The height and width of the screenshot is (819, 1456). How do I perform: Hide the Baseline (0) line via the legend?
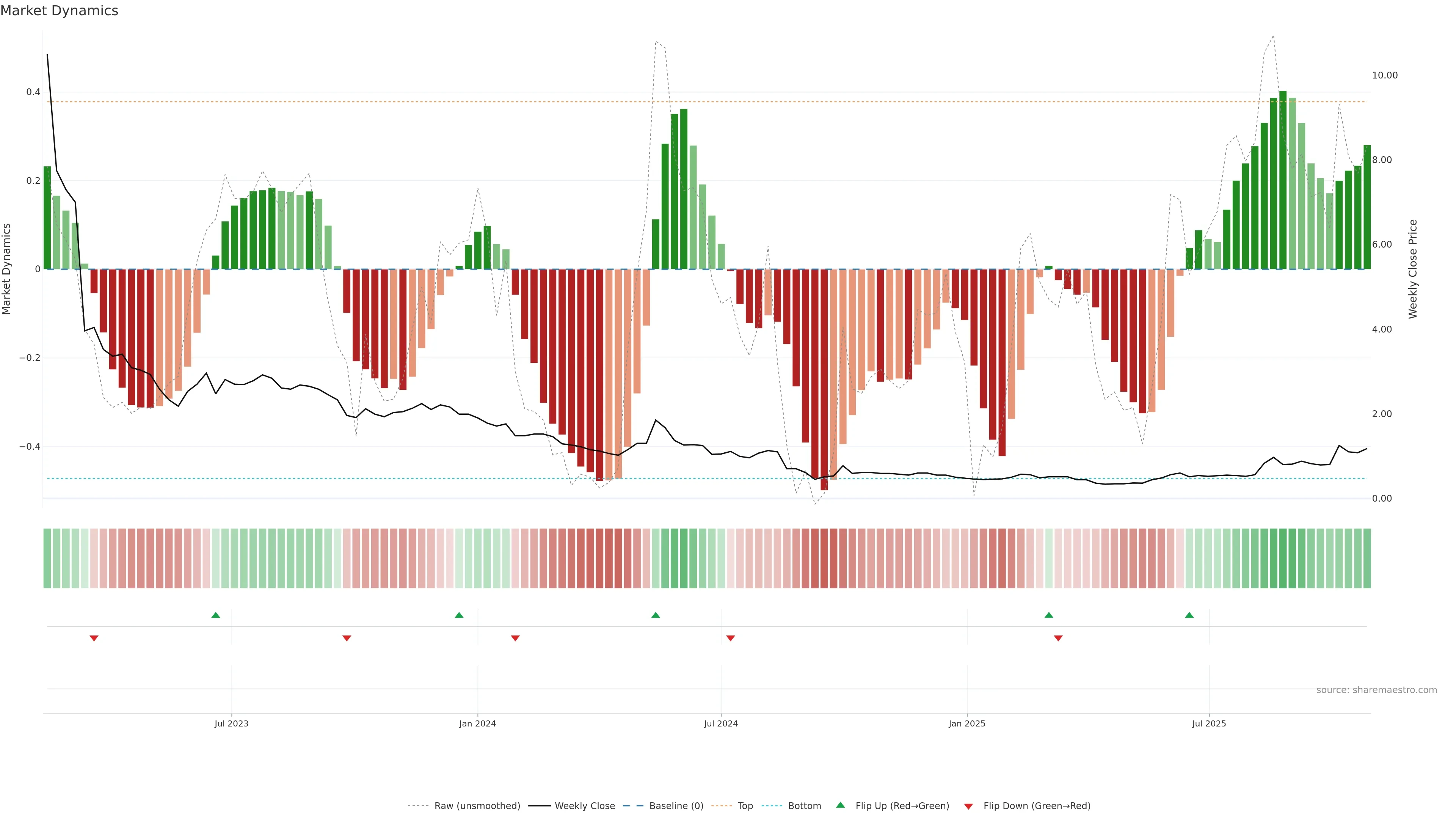coord(676,806)
